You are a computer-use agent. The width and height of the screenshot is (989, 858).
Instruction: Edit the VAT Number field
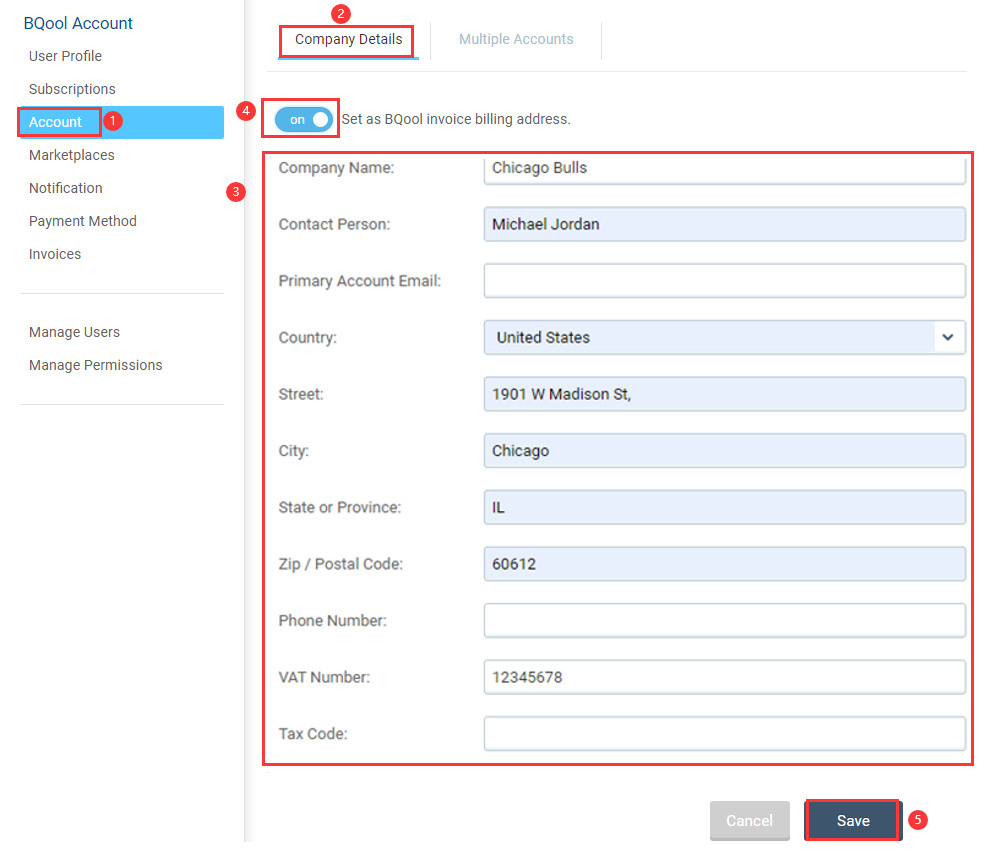pyautogui.click(x=724, y=677)
